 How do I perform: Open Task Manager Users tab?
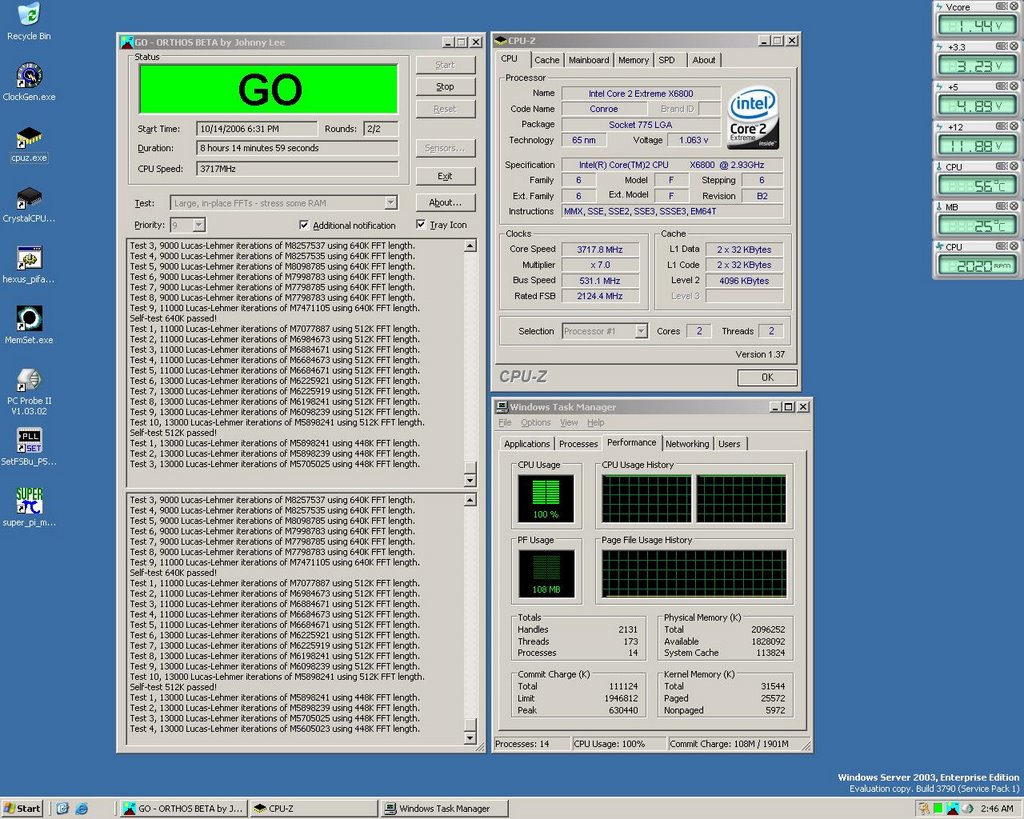[x=729, y=444]
